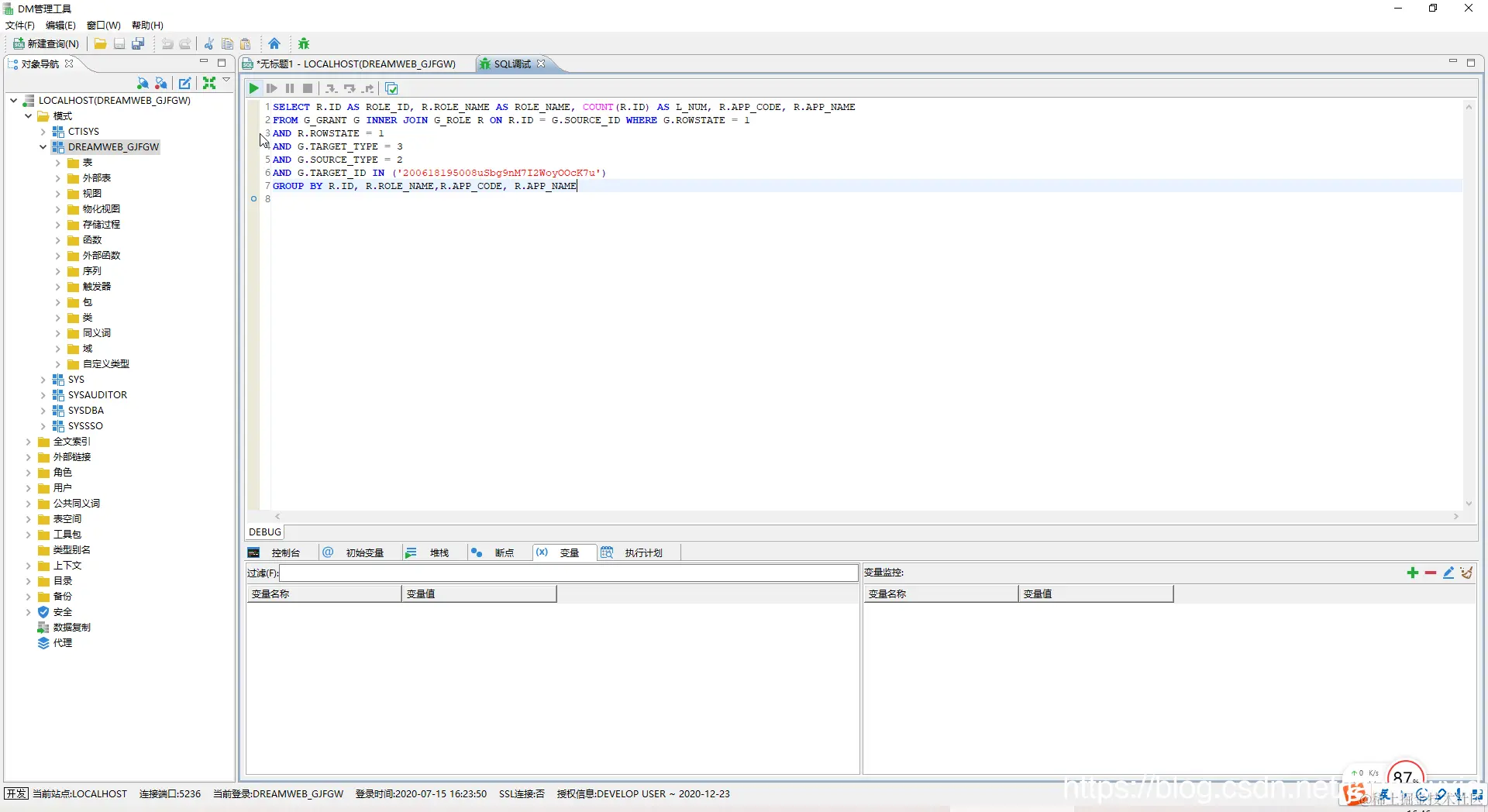Collapse the LOCALHOST(DREAMWEB_GJFGW) root node
The image size is (1488, 812).
(14, 100)
